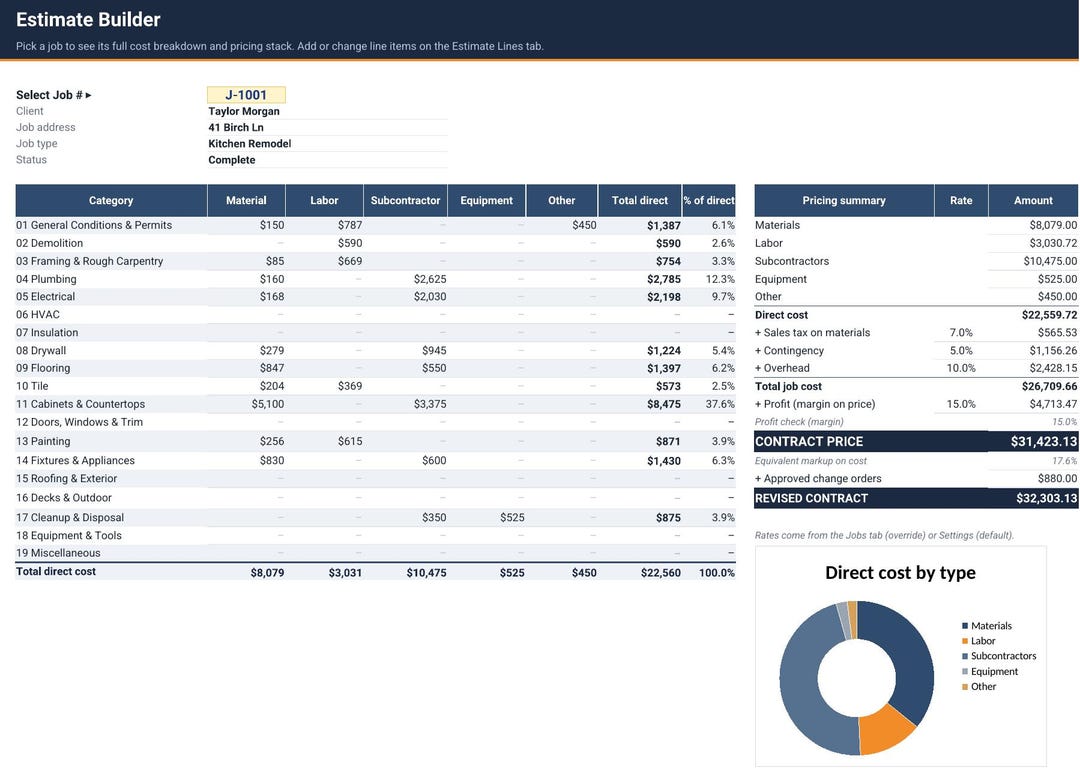This screenshot has height=777, width=1080.
Task: Click '17 Cleanup & Disposal' row label
Action: pos(70,517)
